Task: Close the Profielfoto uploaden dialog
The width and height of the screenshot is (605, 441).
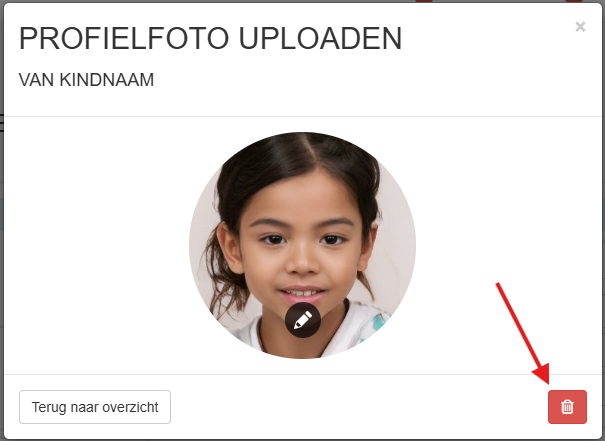Action: click(x=580, y=27)
